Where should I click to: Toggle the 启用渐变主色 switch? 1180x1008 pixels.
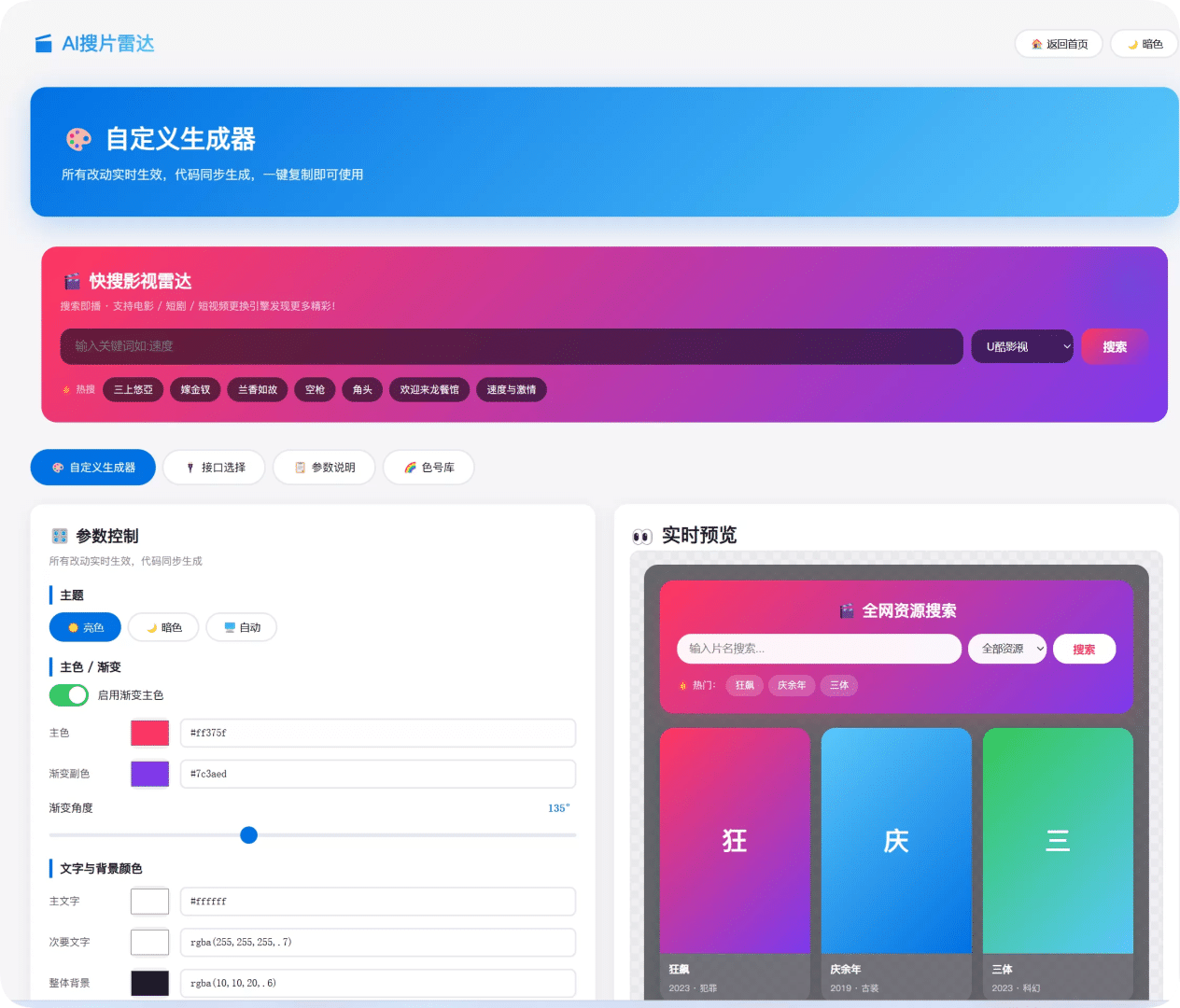click(69, 695)
